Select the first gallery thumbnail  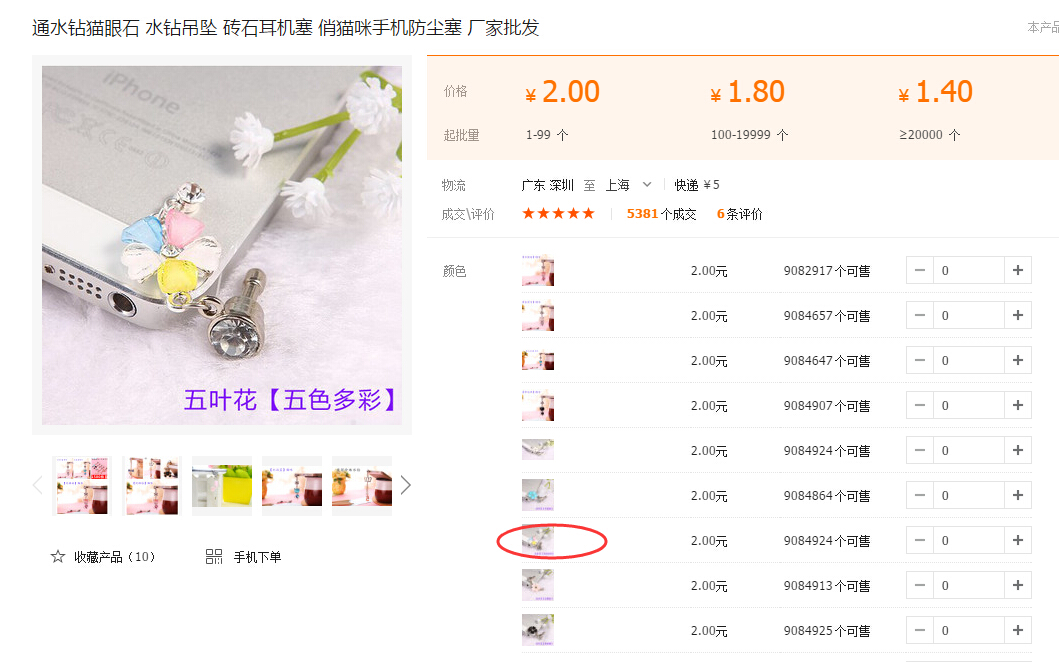[x=82, y=486]
